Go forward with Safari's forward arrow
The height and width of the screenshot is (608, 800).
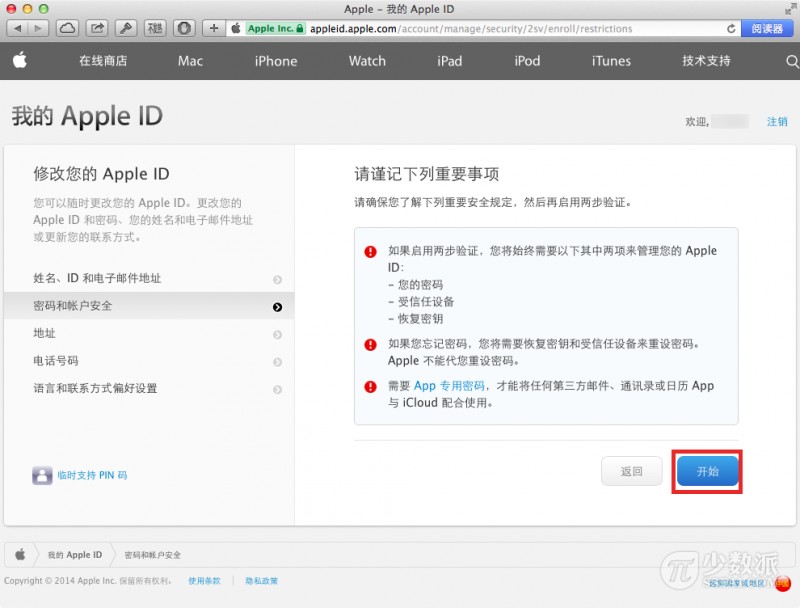(38, 28)
